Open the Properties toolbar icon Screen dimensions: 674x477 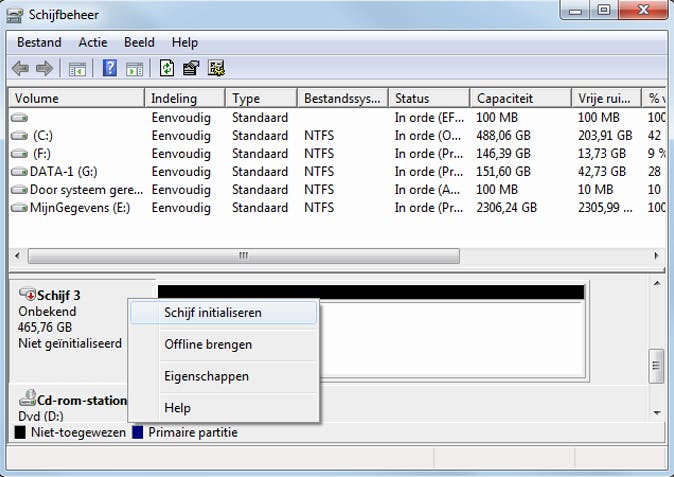191,68
